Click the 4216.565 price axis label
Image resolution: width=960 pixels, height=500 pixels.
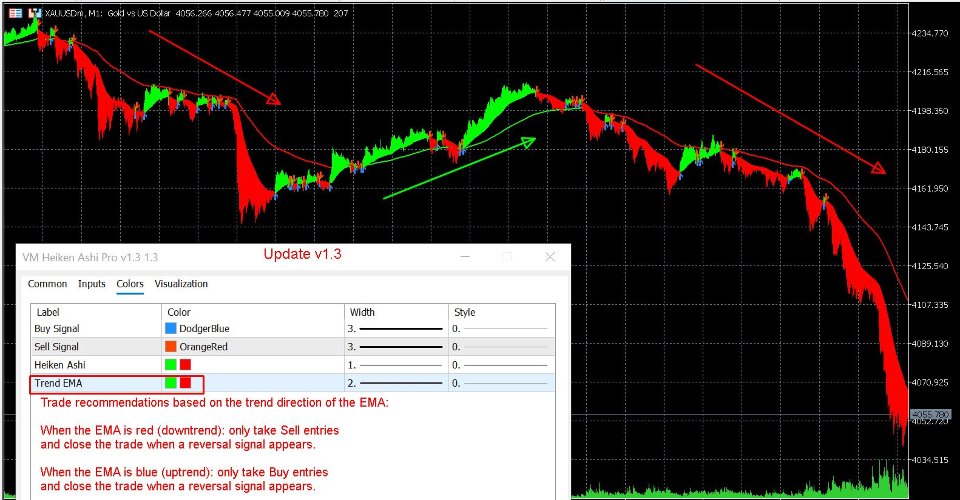coord(930,72)
